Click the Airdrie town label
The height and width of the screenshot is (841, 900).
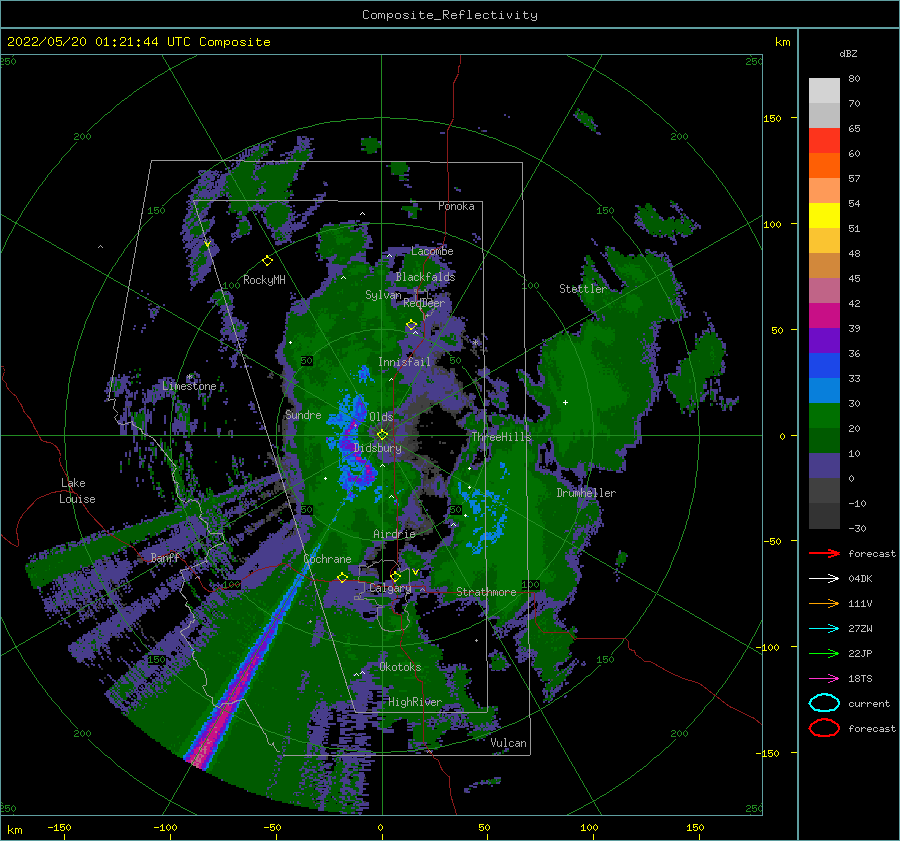coord(394,534)
